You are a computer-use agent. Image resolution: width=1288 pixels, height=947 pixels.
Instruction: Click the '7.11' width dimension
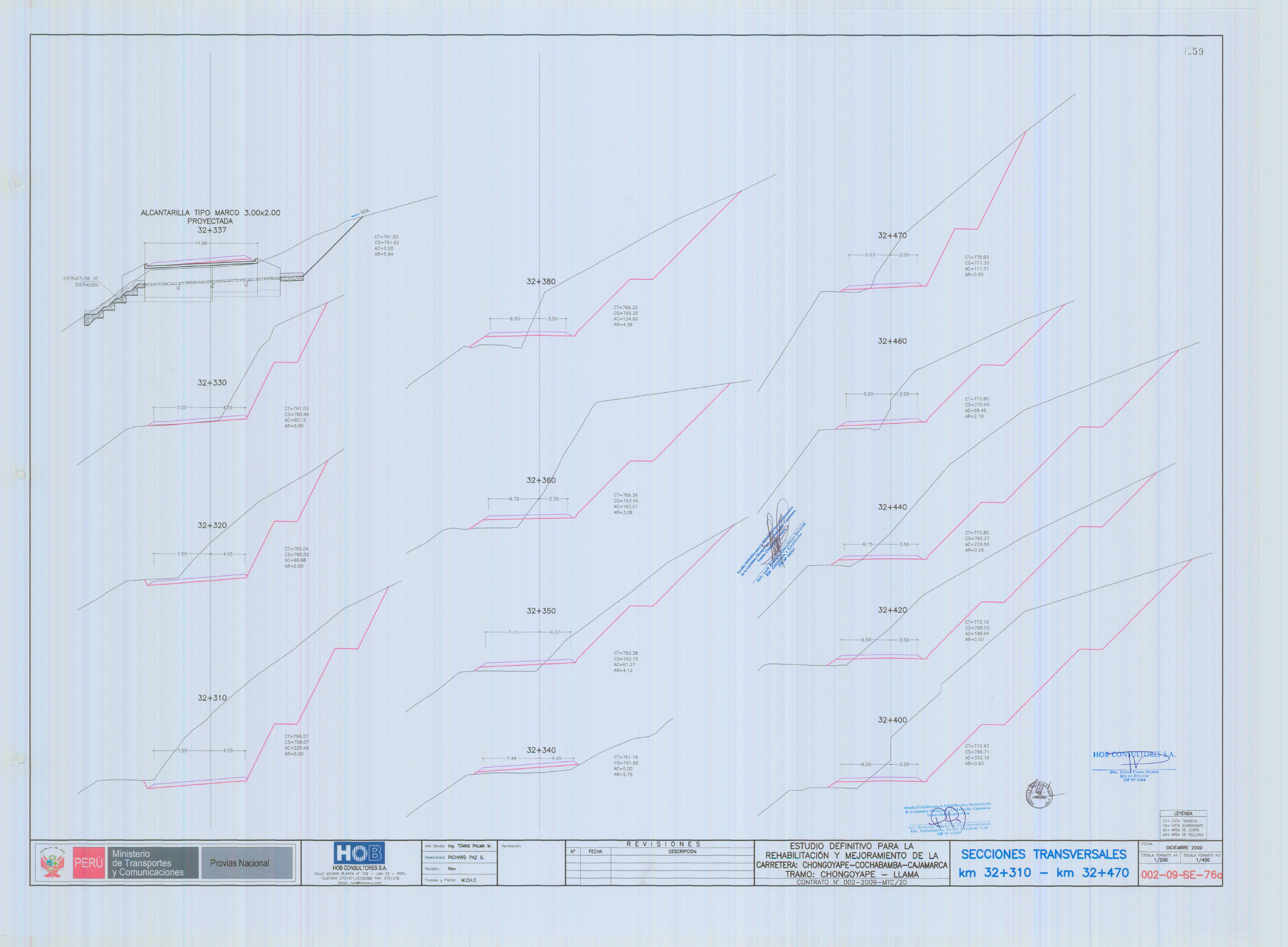(x=513, y=632)
